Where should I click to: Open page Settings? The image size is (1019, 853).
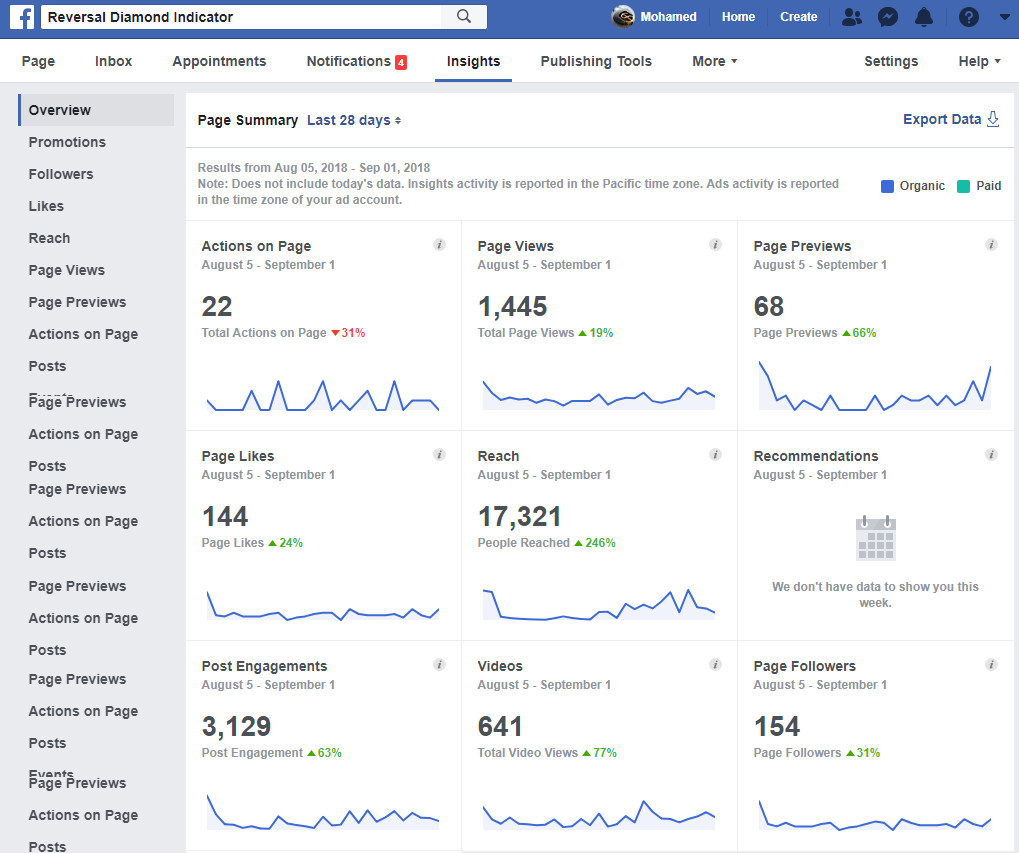[891, 61]
